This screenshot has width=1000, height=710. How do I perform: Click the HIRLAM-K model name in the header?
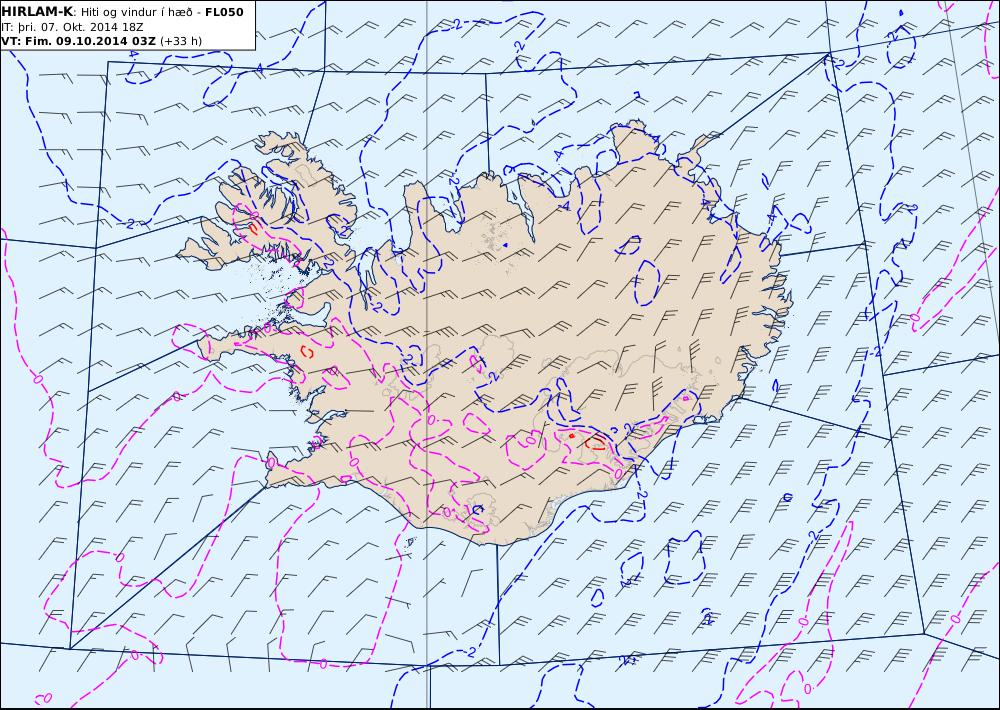(37, 12)
